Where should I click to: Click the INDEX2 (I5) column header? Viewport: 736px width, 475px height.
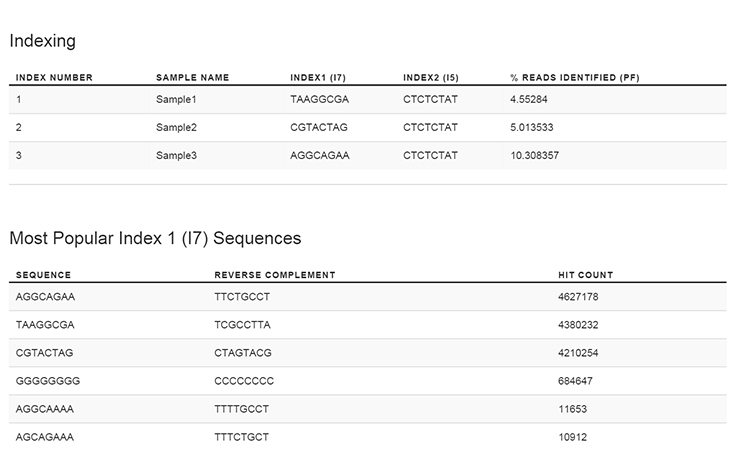click(x=430, y=77)
